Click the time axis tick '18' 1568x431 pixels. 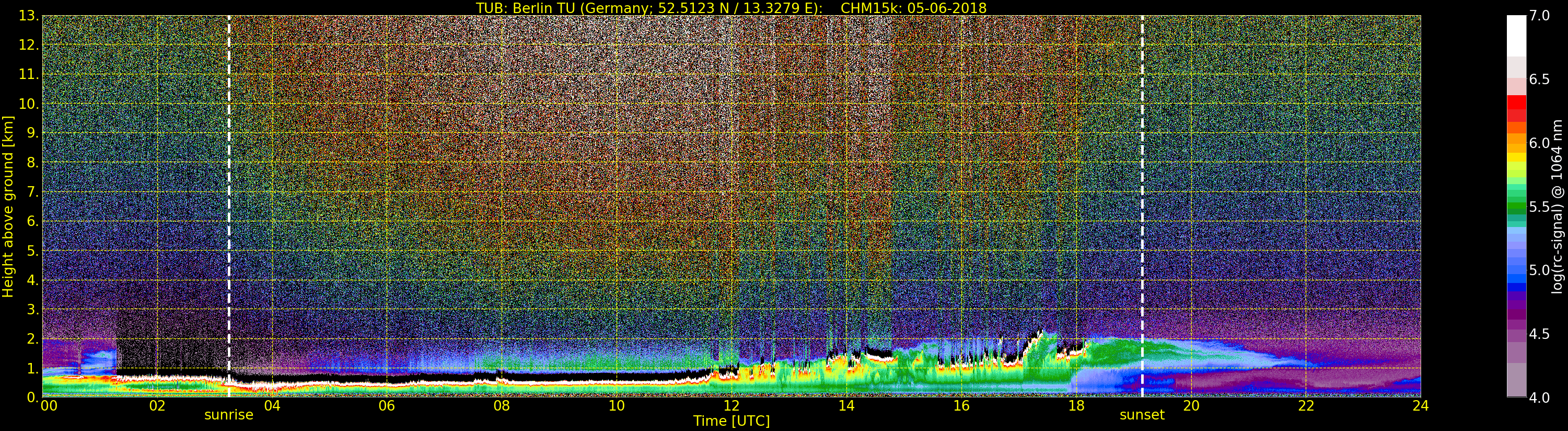[x=1076, y=406]
